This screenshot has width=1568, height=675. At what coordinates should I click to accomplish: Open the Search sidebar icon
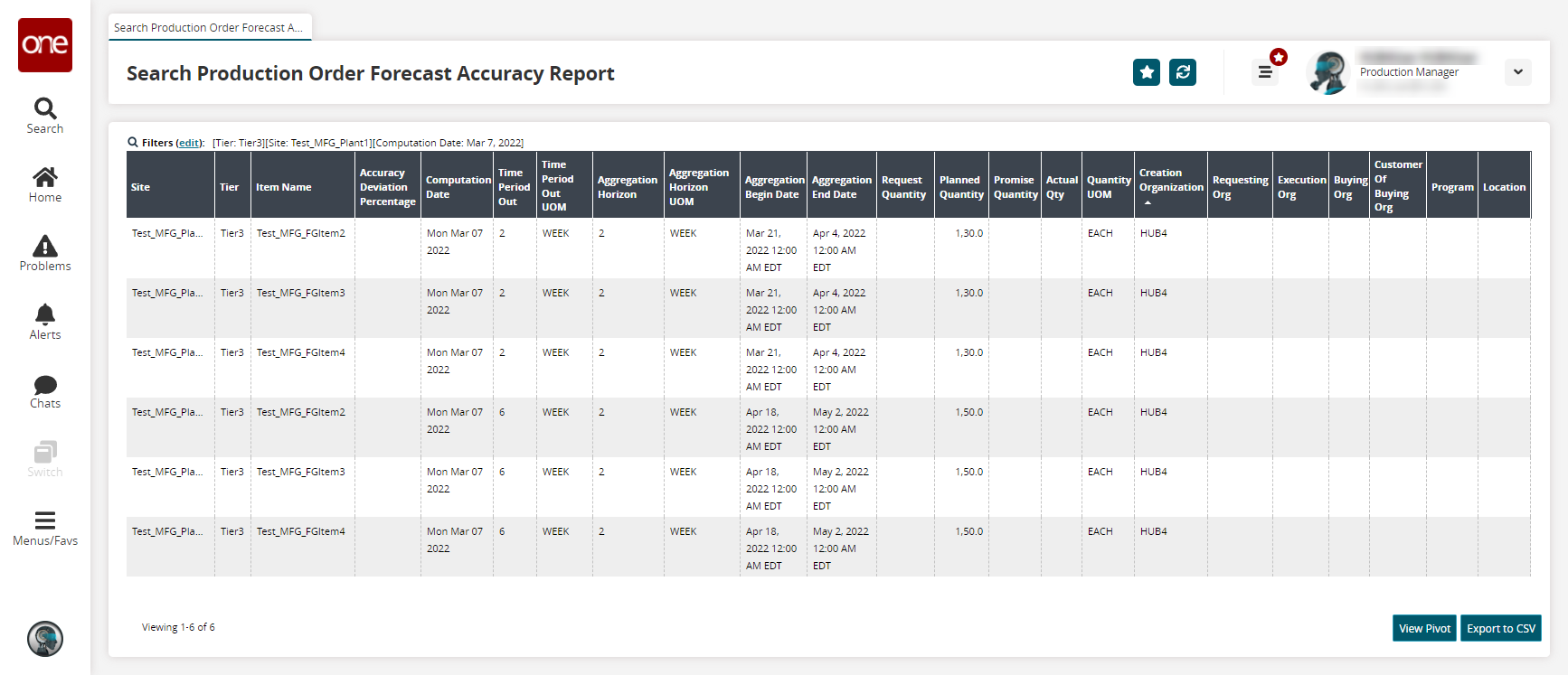45,116
